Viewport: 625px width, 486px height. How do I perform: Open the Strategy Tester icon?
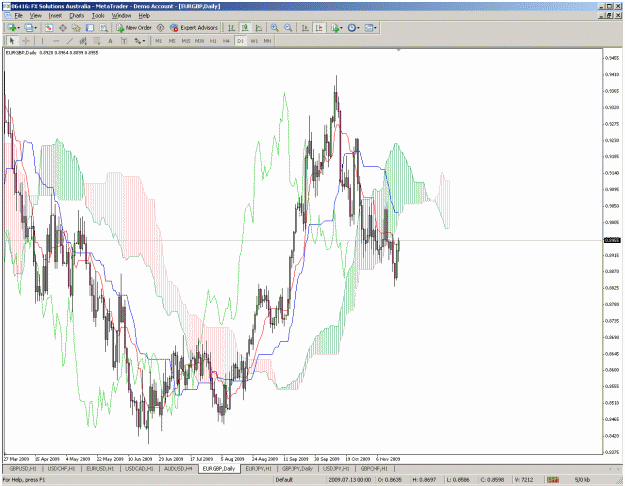coord(104,28)
